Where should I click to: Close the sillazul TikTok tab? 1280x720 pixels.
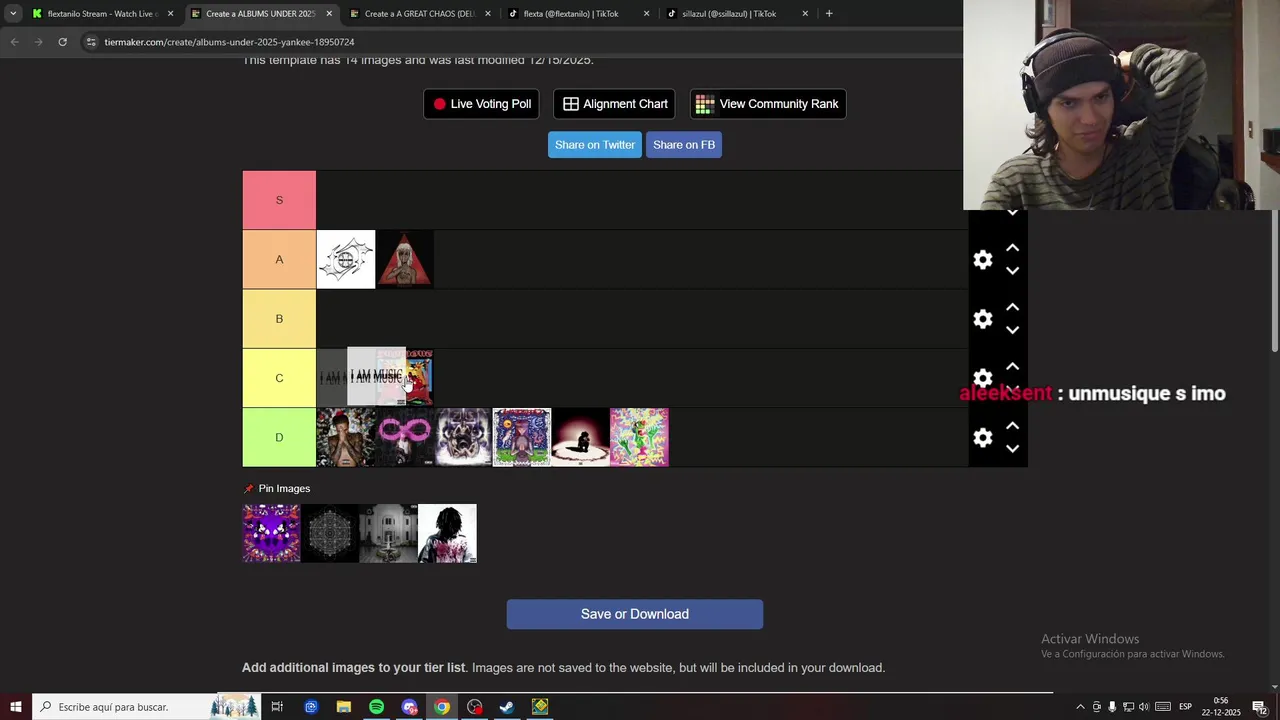pyautogui.click(x=805, y=14)
